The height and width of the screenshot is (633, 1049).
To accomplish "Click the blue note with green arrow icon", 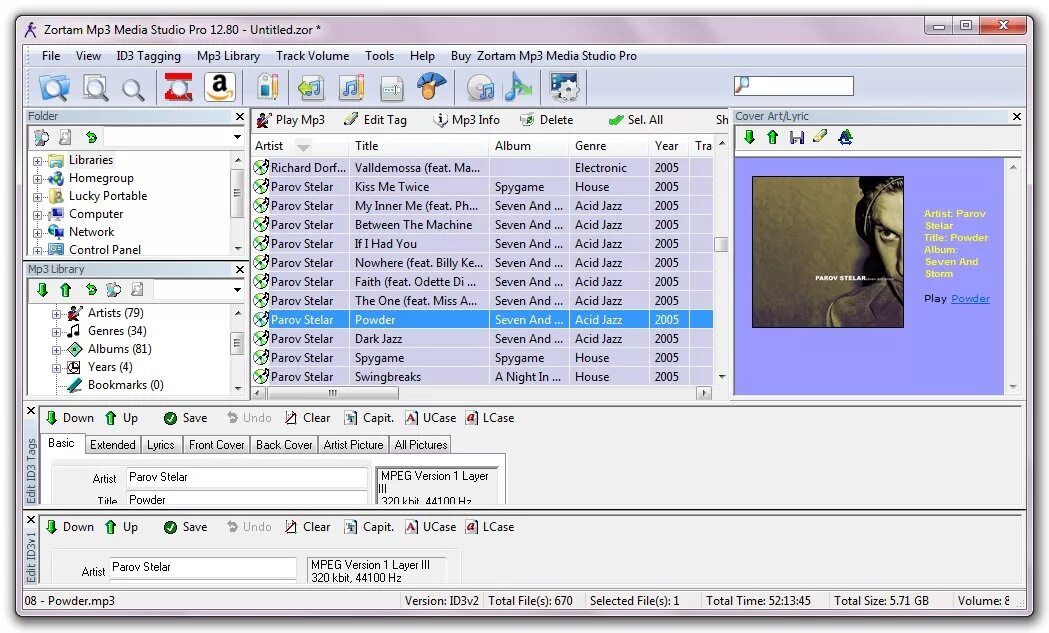I will tap(518, 86).
